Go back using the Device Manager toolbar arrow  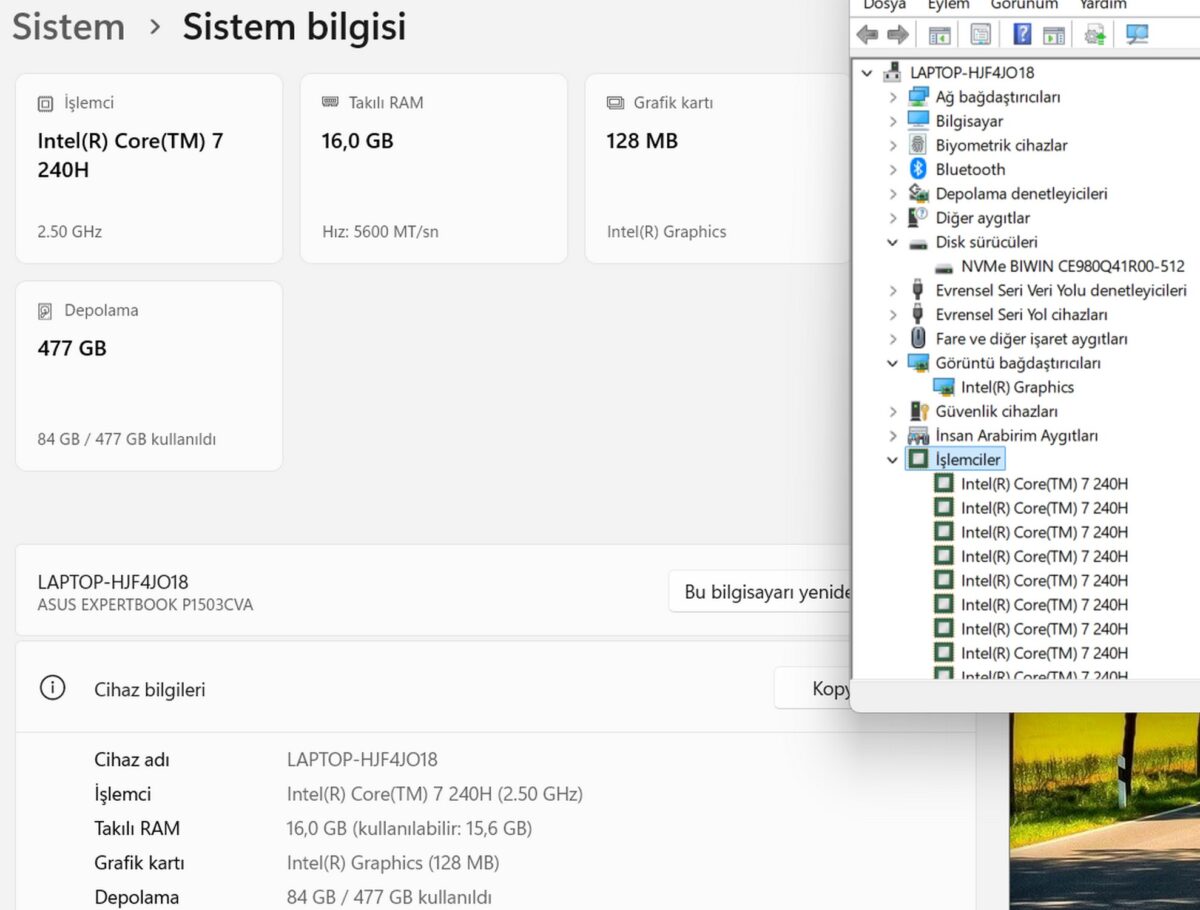point(867,35)
